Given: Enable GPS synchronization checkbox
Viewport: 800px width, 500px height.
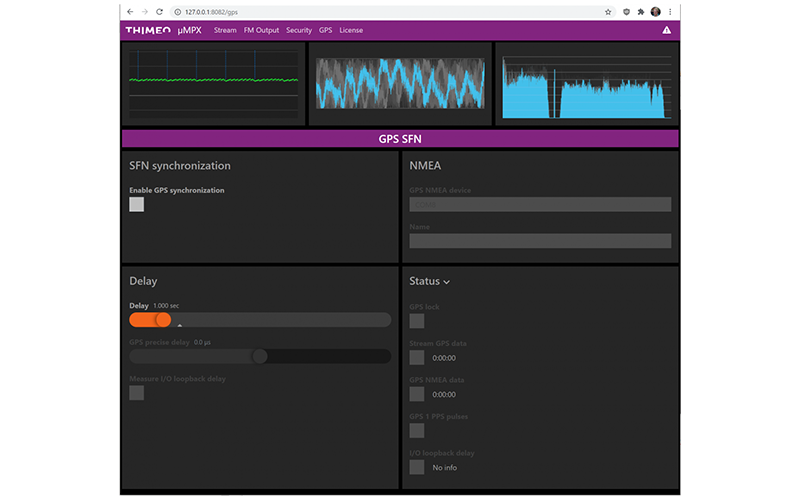Looking at the screenshot, I should pos(137,204).
